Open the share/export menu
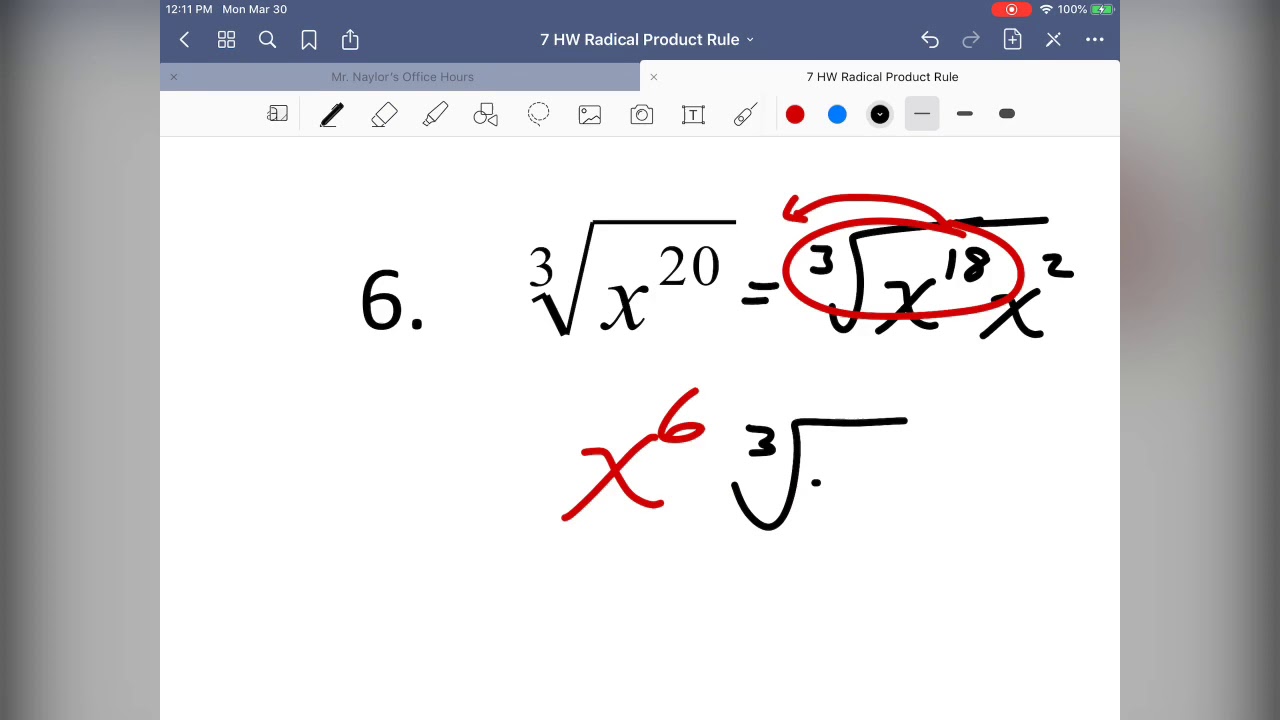This screenshot has height=720, width=1280. (350, 40)
